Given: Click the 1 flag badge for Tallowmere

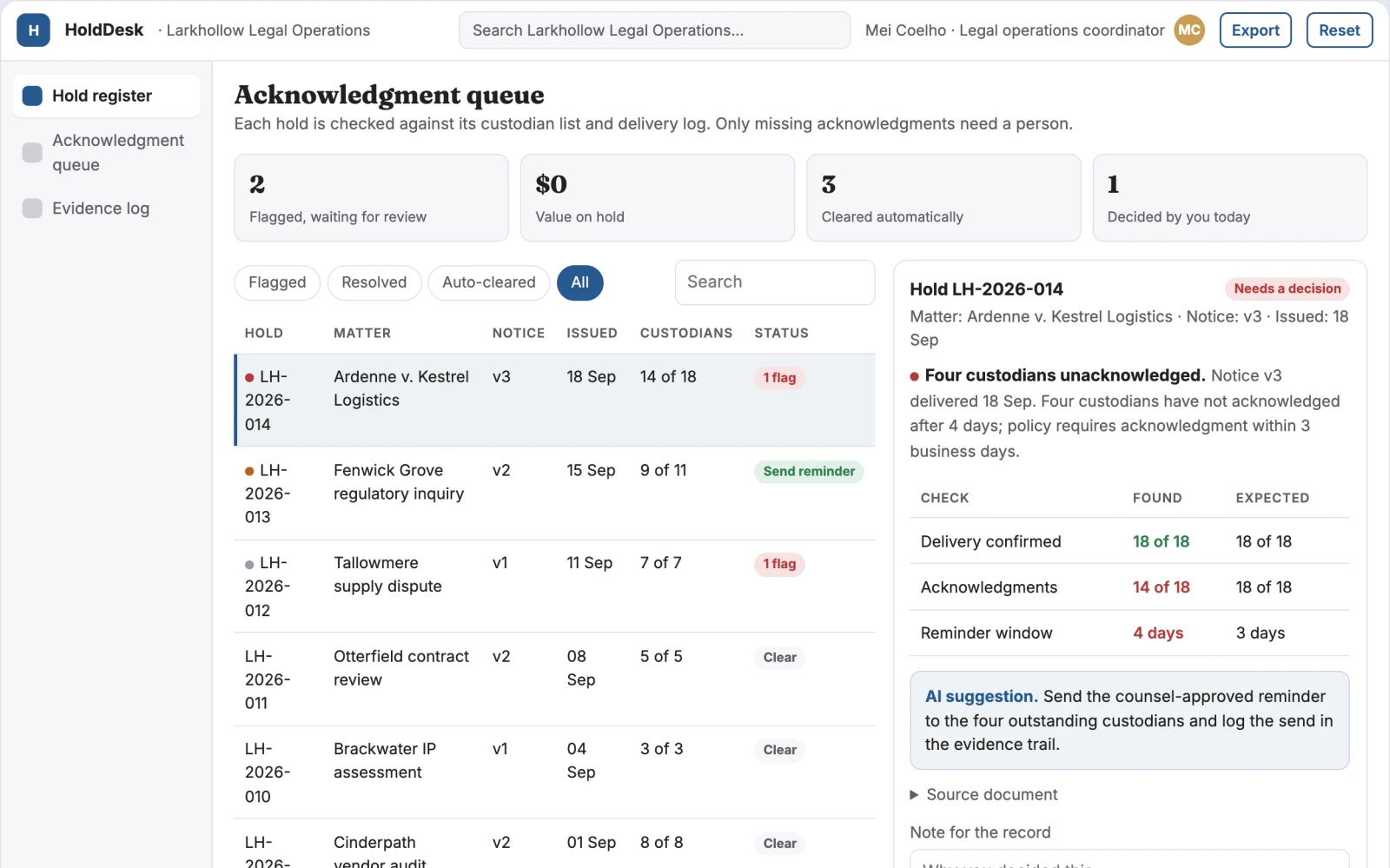Looking at the screenshot, I should coord(779,564).
